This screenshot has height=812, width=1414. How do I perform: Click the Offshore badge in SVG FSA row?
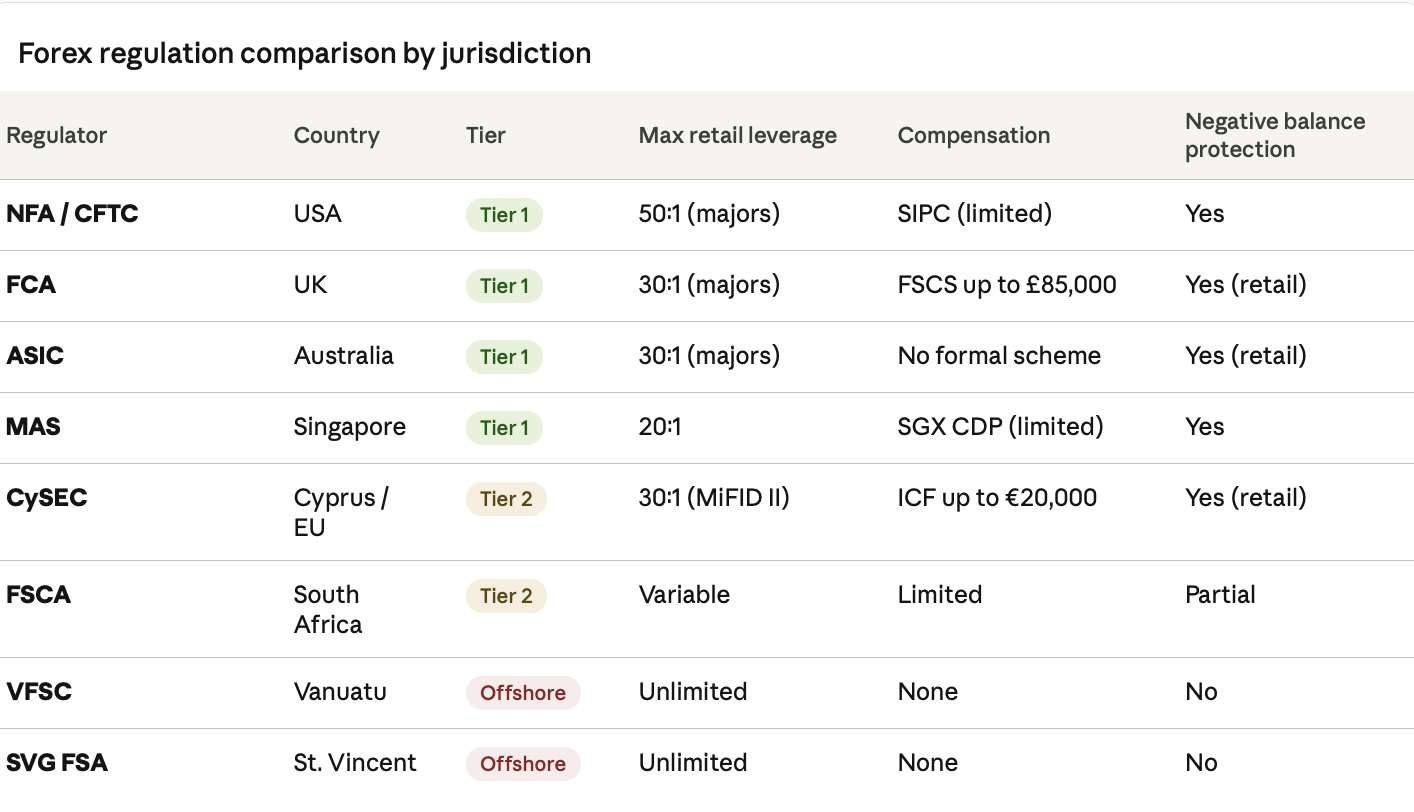click(523, 764)
